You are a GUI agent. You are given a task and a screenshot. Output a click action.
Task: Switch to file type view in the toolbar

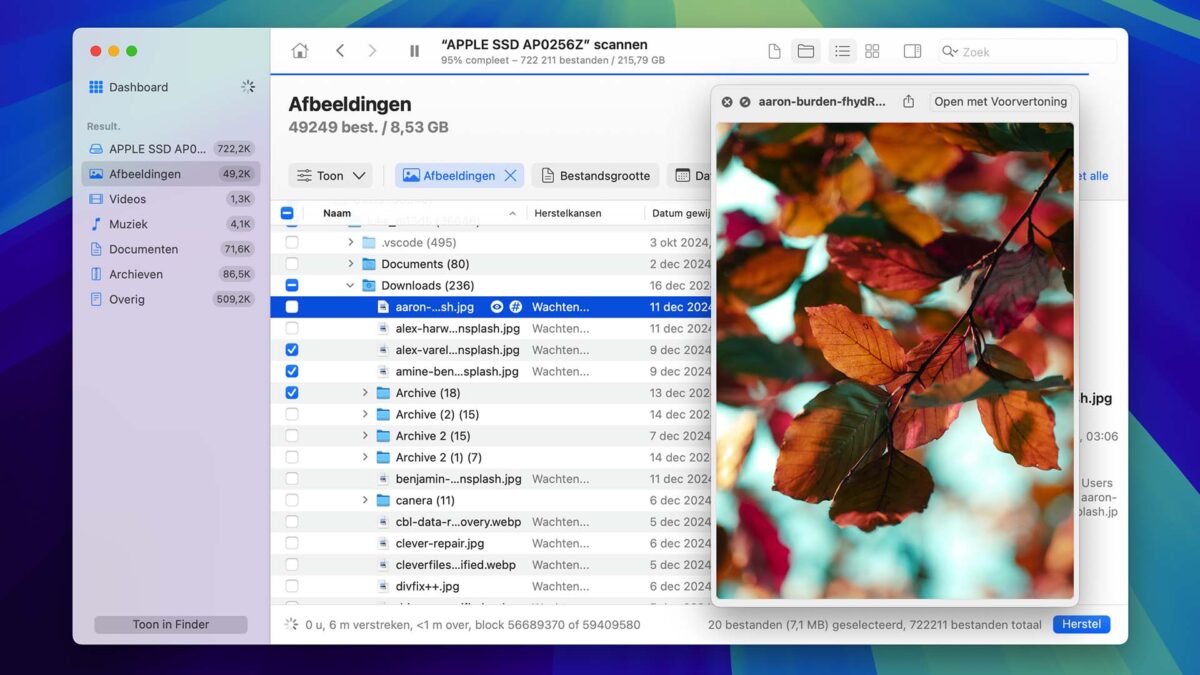pos(773,50)
